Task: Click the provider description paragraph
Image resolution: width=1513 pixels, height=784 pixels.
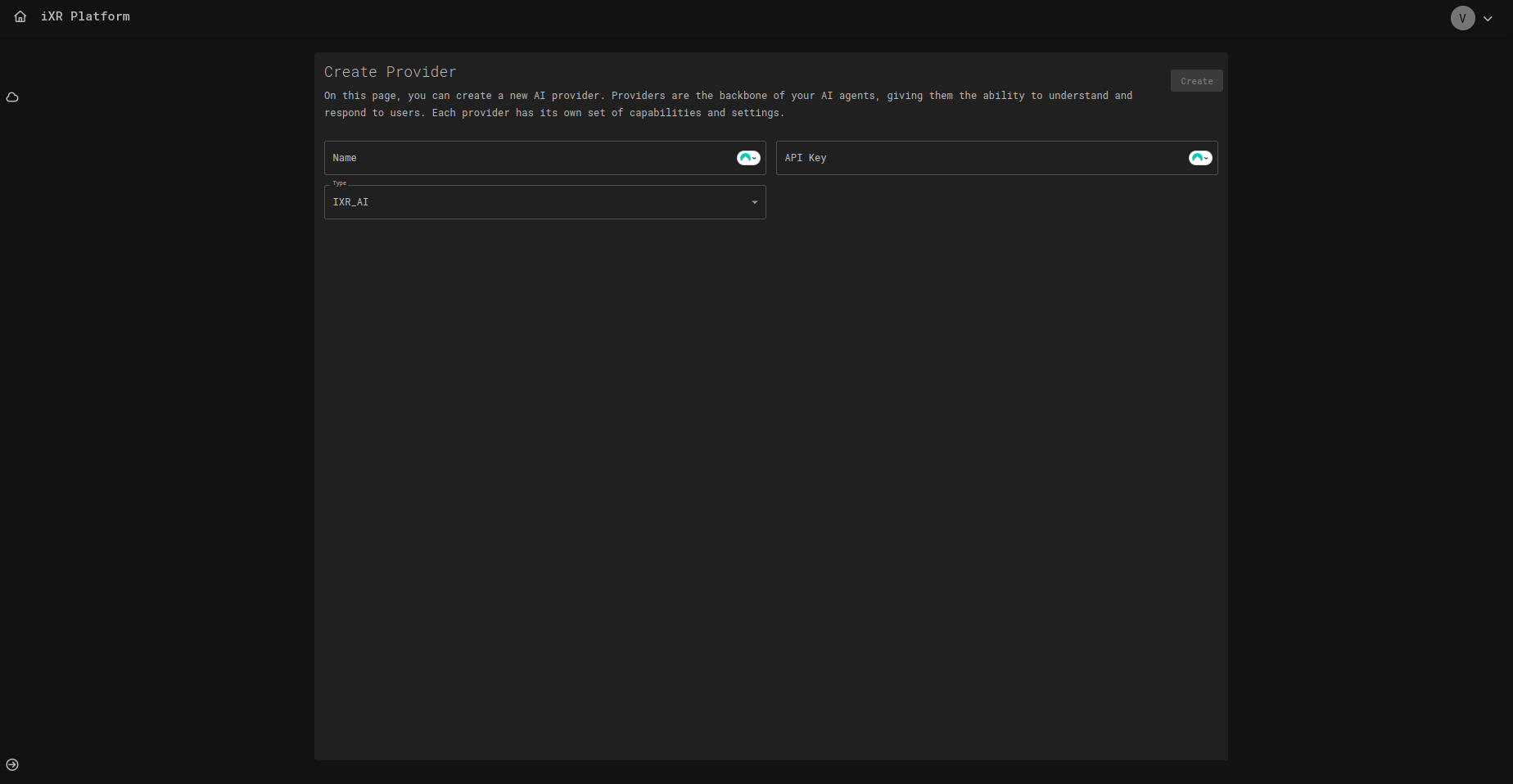Action: click(x=728, y=104)
